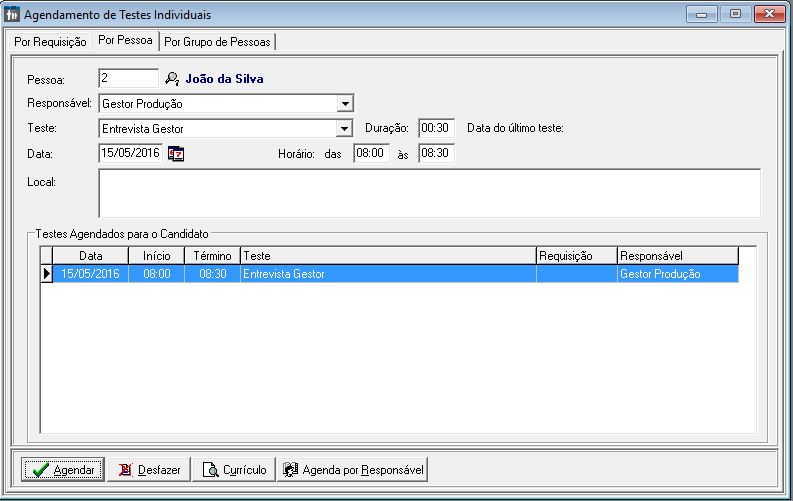The width and height of the screenshot is (793, 501).
Task: Click the start time field 08:00
Action: [x=370, y=153]
